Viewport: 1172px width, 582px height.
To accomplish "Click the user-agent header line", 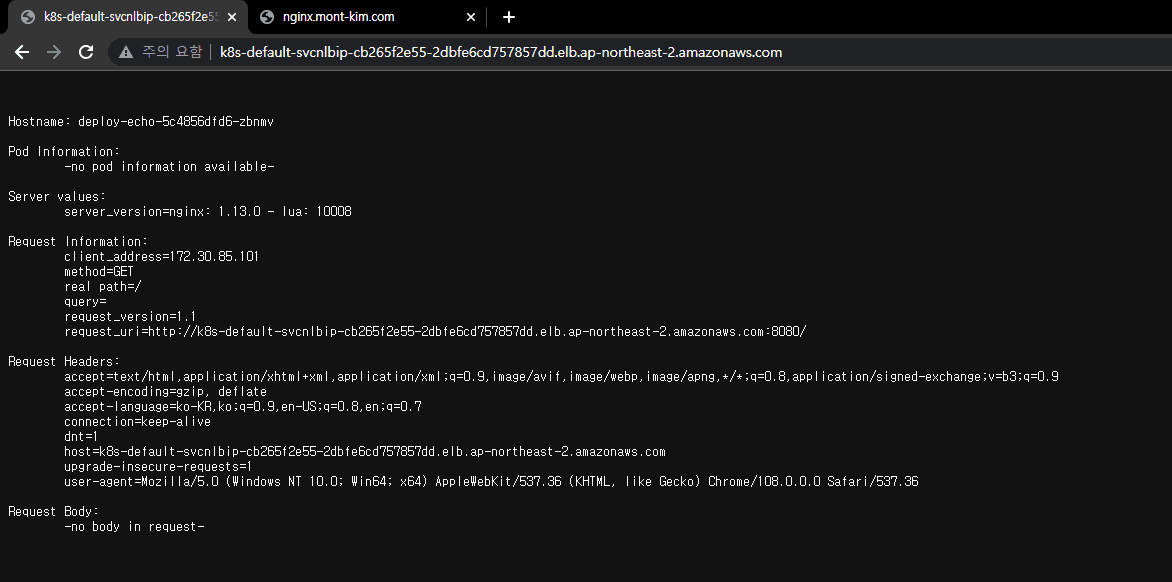I will click(x=490, y=482).
